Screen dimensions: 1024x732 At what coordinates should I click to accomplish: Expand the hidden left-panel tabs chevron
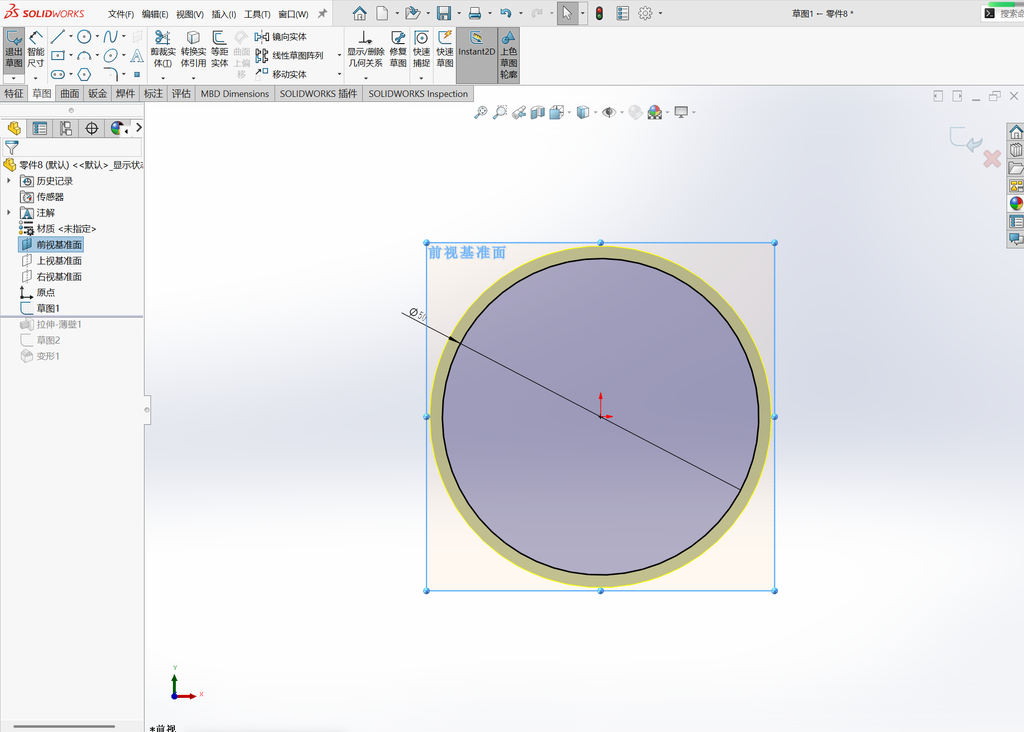click(138, 128)
